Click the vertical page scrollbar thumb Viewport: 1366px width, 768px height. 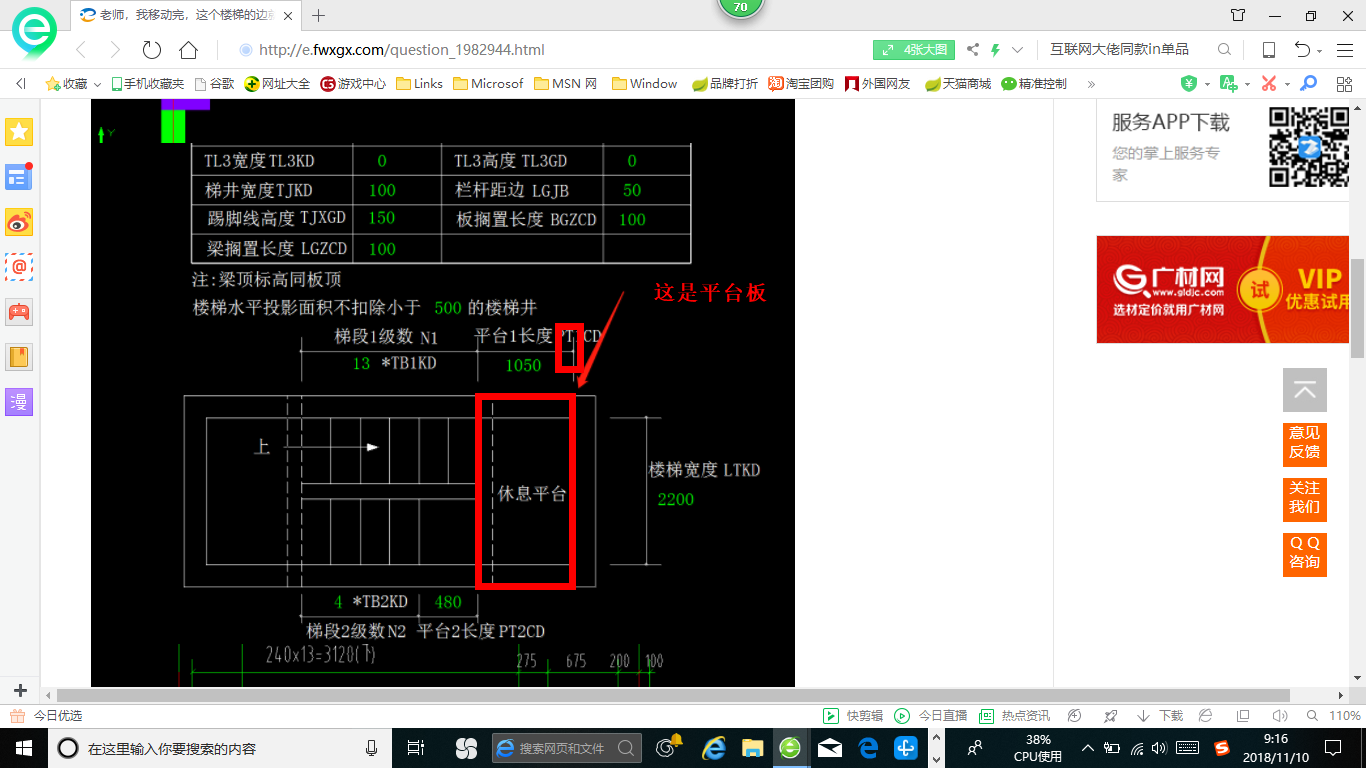(1357, 308)
